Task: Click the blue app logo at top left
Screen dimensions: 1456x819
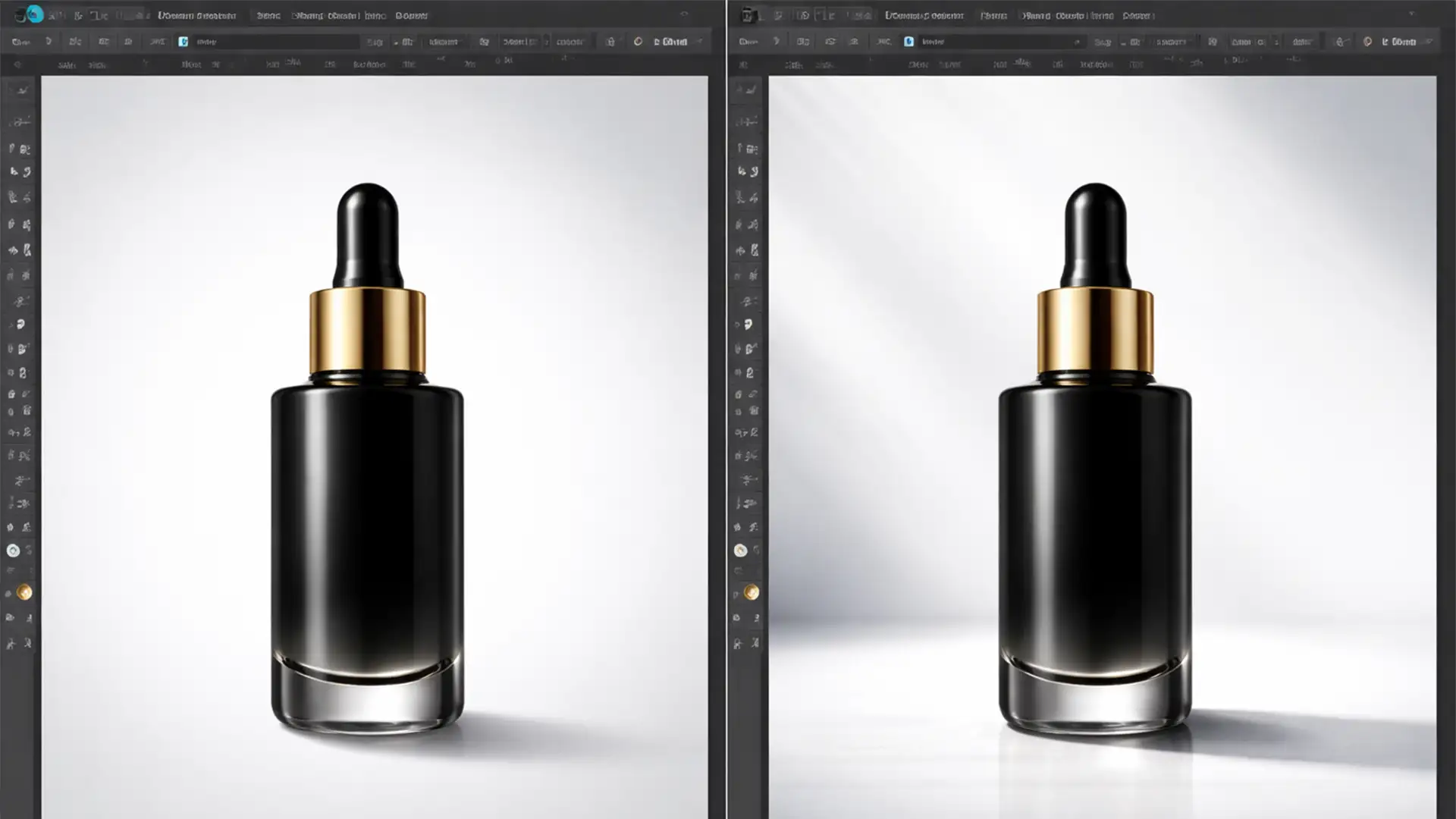Action: [x=34, y=14]
